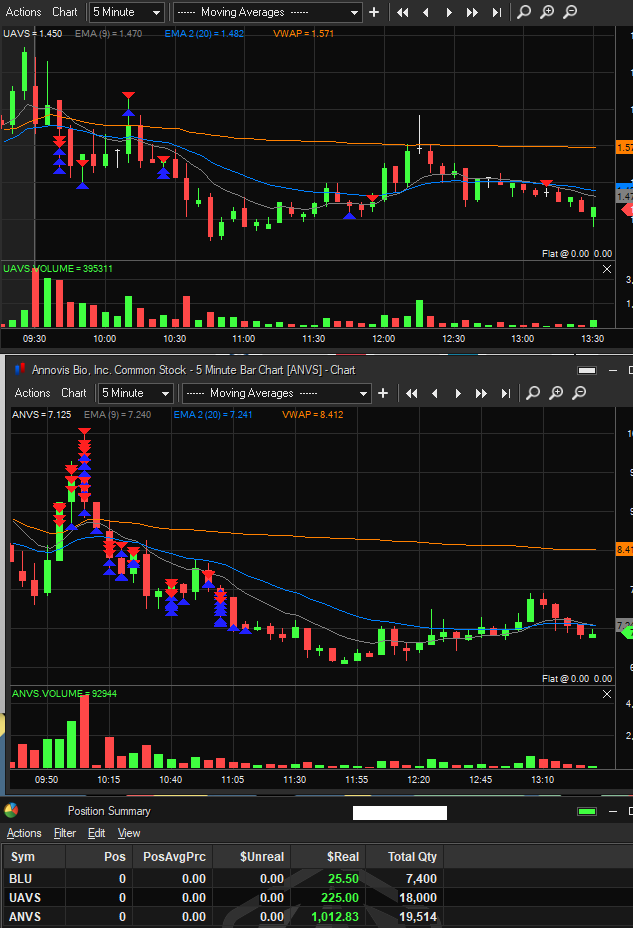633x928 pixels.
Task: Click the ANVS chart window title icon
Action: point(20,370)
